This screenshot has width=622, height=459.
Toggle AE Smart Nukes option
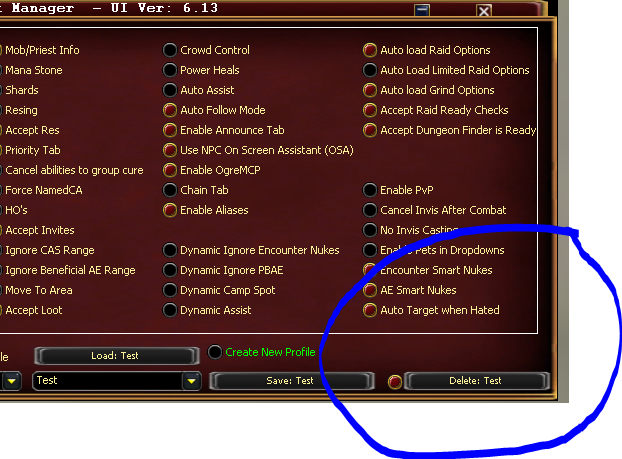[x=370, y=290]
